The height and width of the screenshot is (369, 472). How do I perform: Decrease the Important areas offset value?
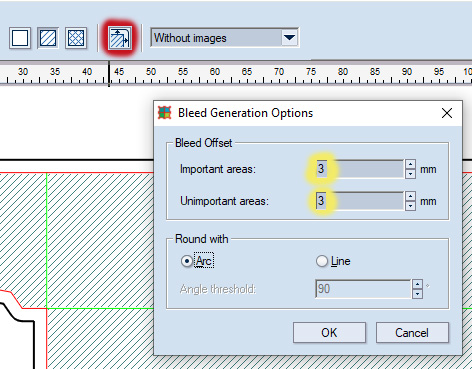410,174
